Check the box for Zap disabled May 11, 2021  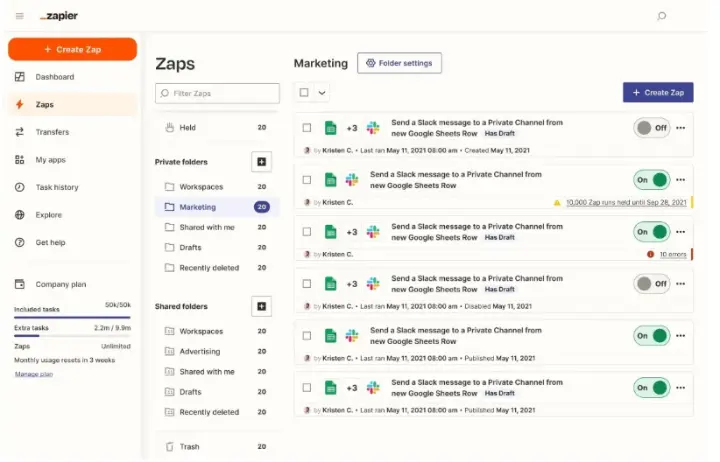[307, 283]
